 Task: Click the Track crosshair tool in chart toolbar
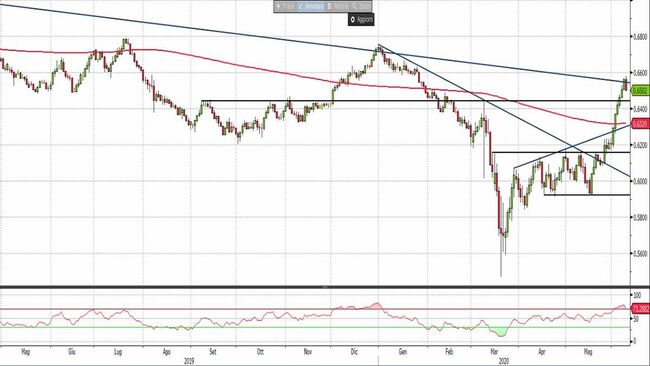(x=285, y=7)
